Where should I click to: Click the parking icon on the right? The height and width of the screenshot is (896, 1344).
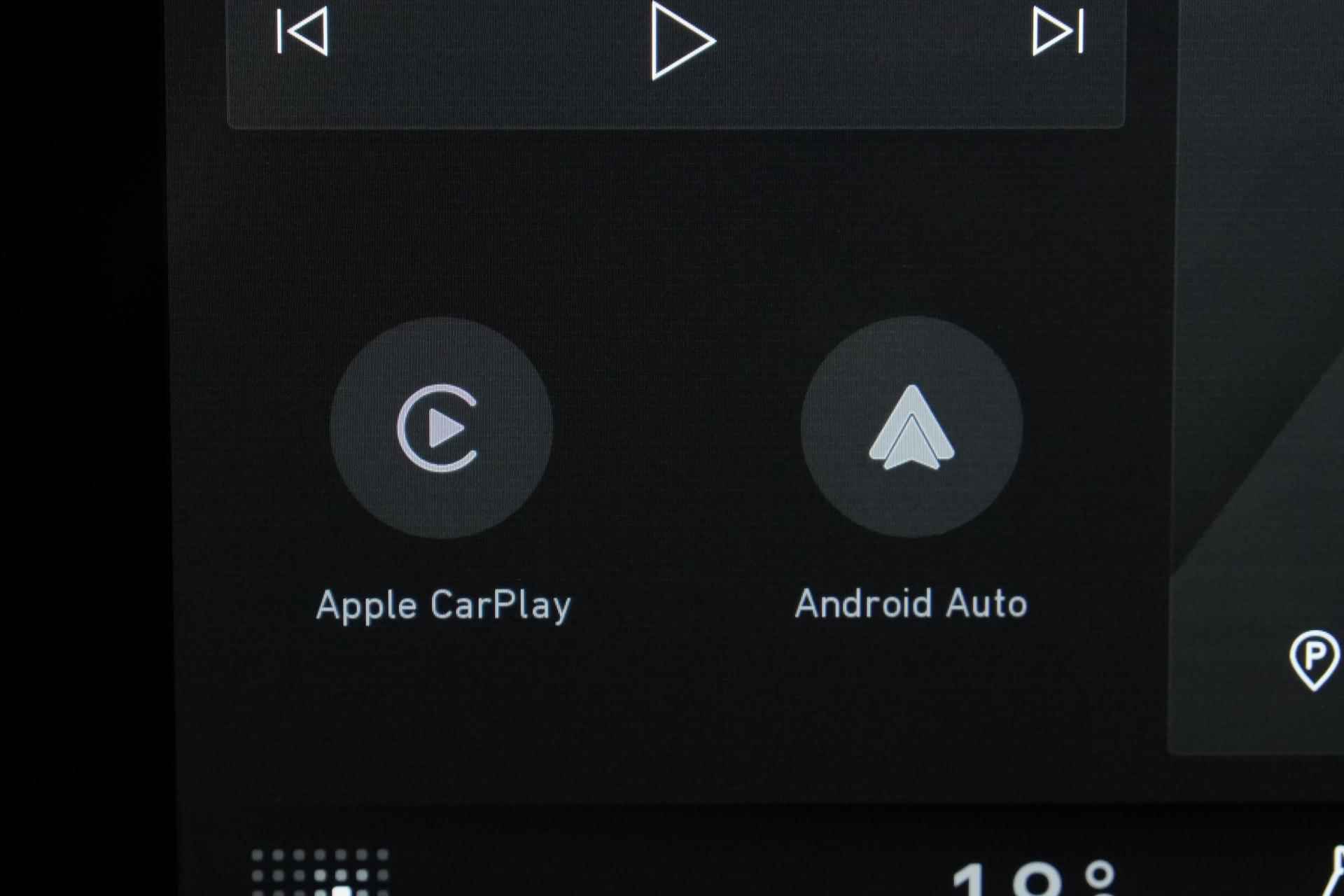click(x=1318, y=658)
